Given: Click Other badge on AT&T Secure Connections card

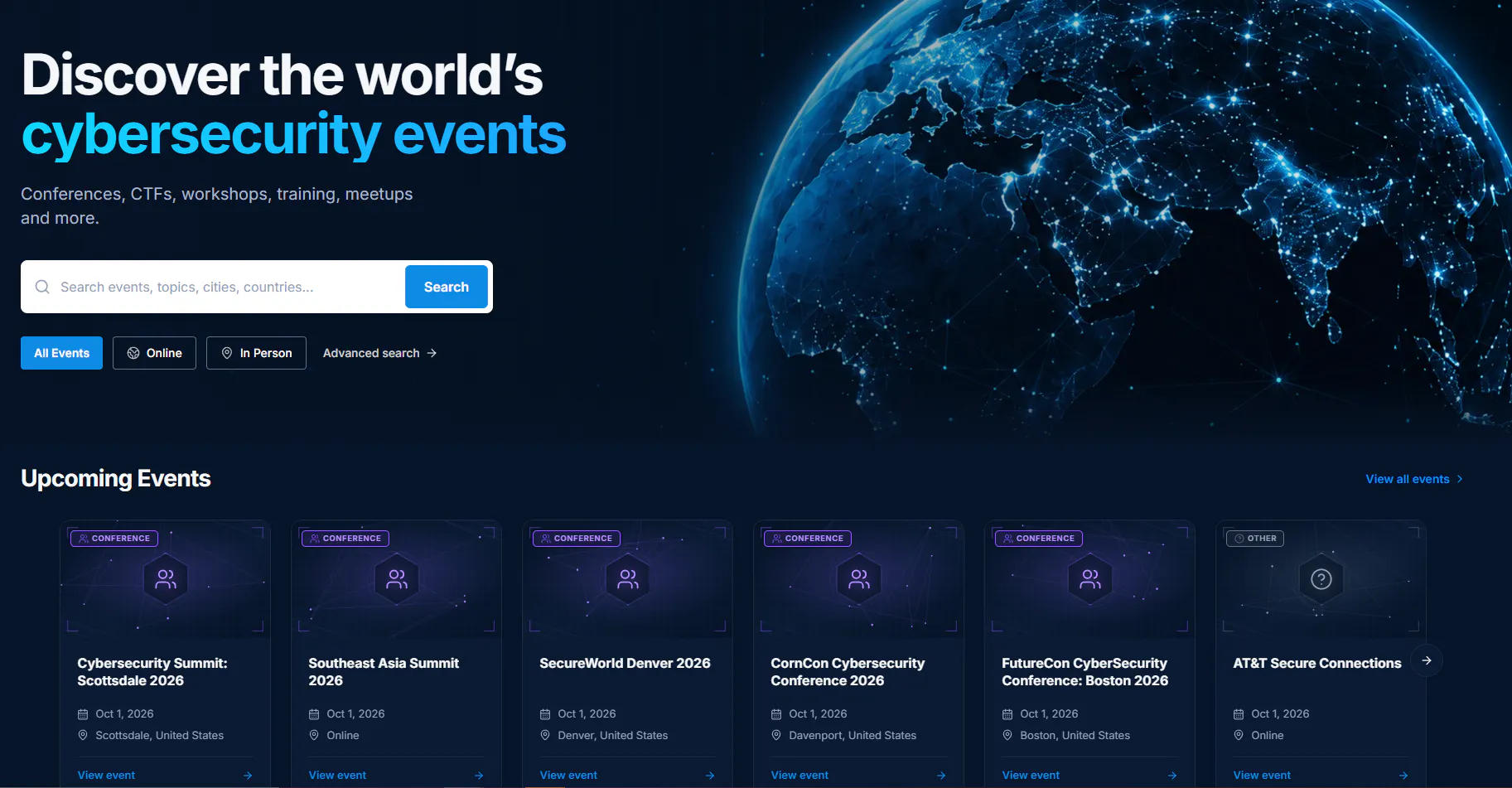Looking at the screenshot, I should tap(1255, 539).
